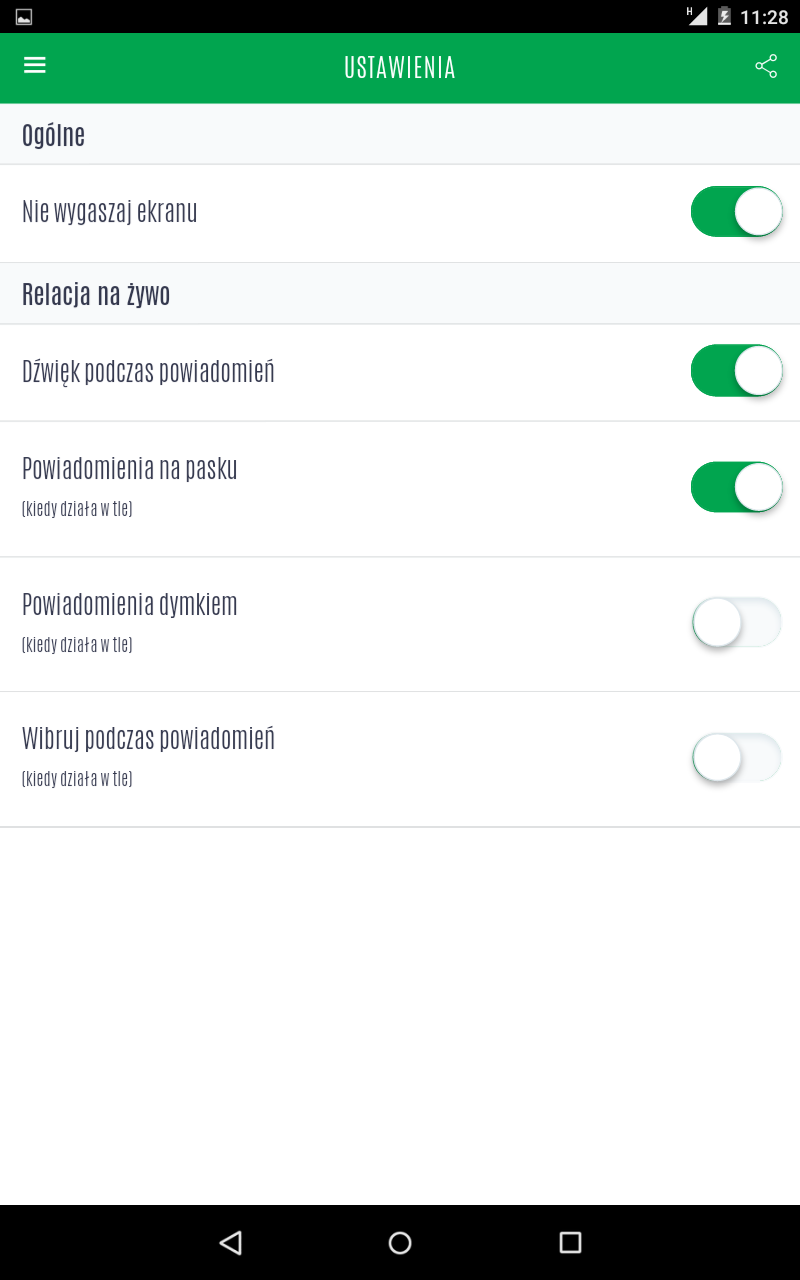Turn off Dźwięk podczas powiadomień switch
The width and height of the screenshot is (800, 1280).
(x=736, y=371)
